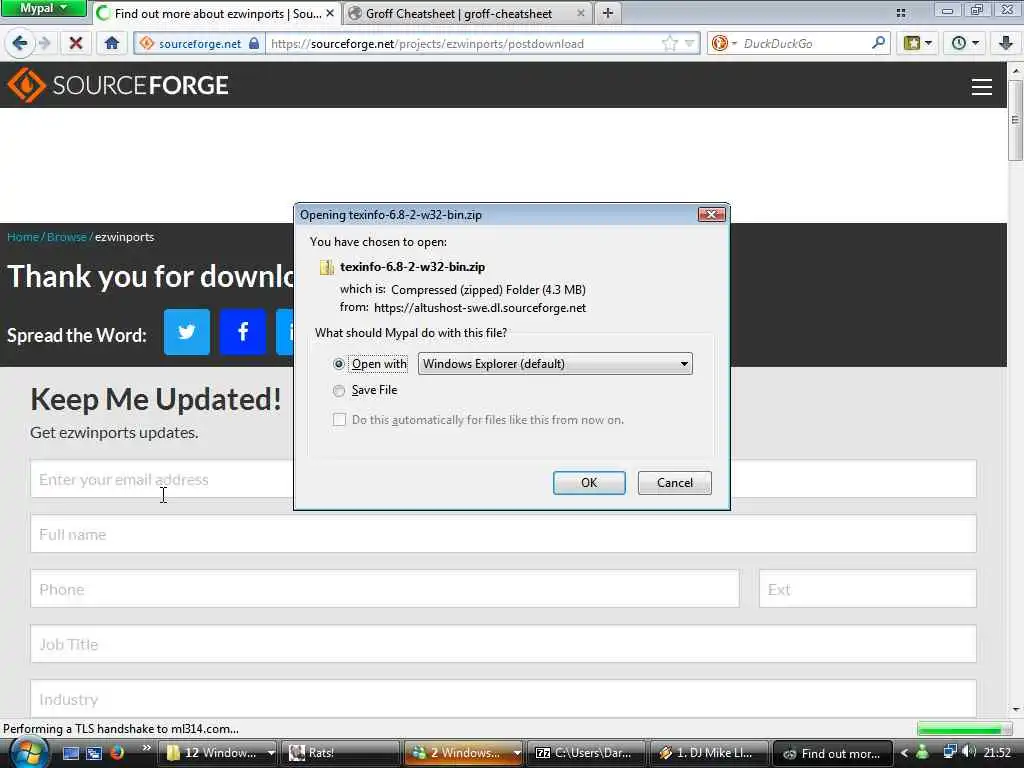The width and height of the screenshot is (1024, 768).
Task: Click the volume speaker tray icon
Action: click(968, 752)
